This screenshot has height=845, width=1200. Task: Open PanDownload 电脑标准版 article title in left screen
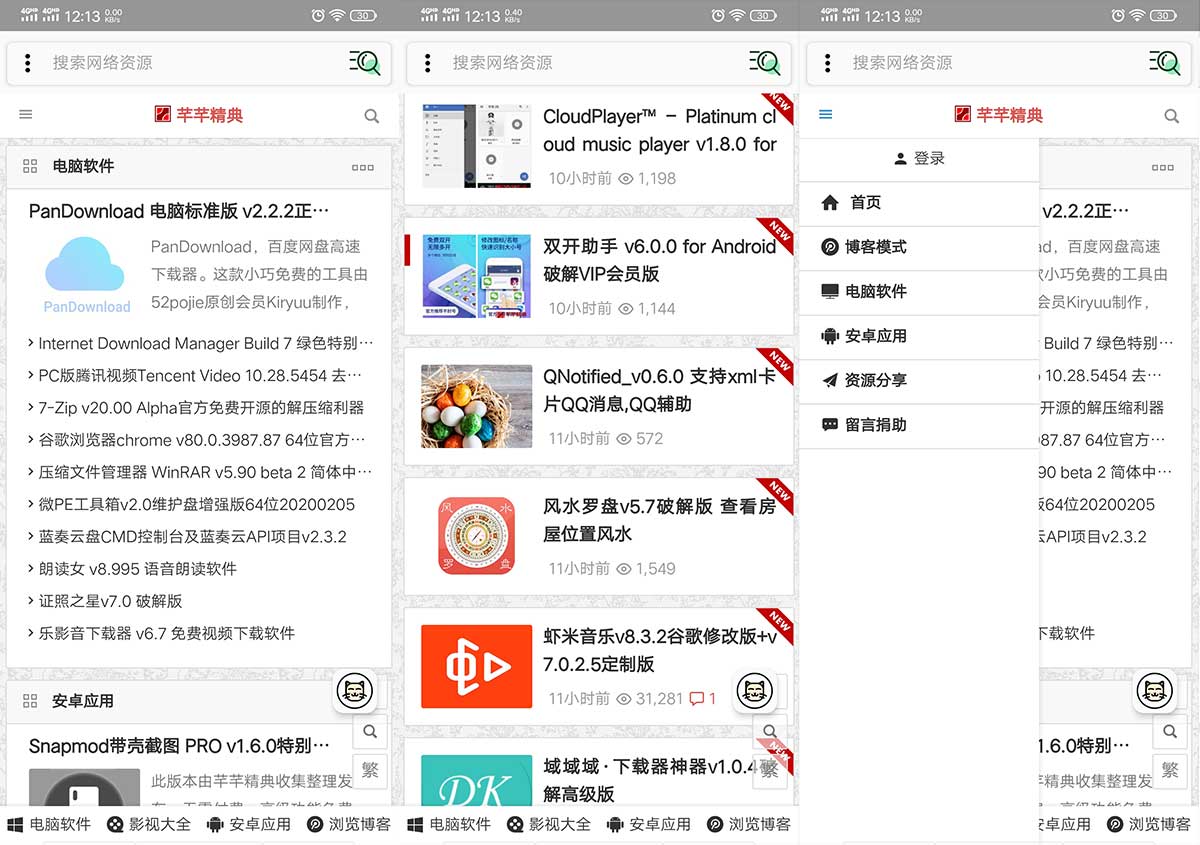pos(179,211)
